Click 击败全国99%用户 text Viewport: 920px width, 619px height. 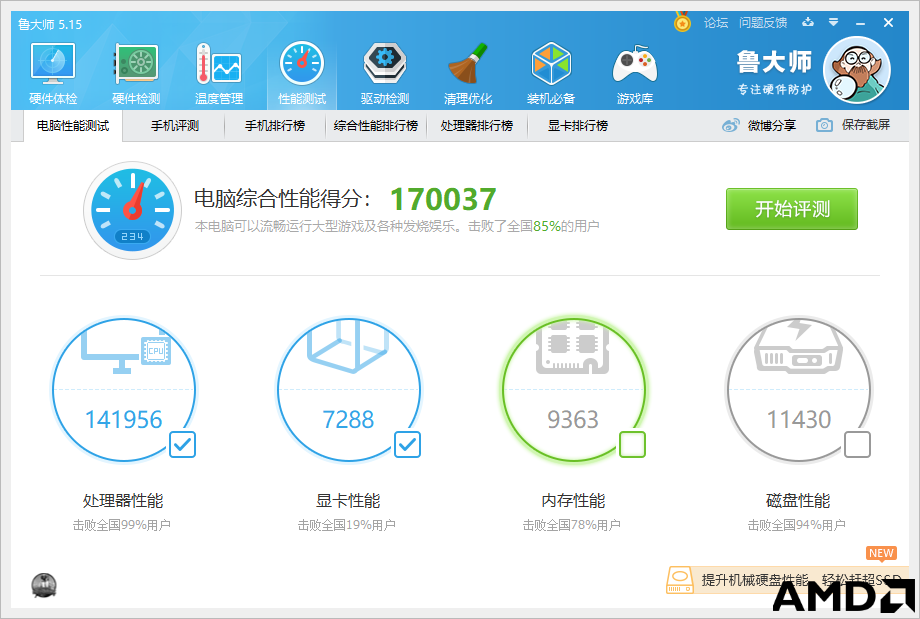[121, 525]
